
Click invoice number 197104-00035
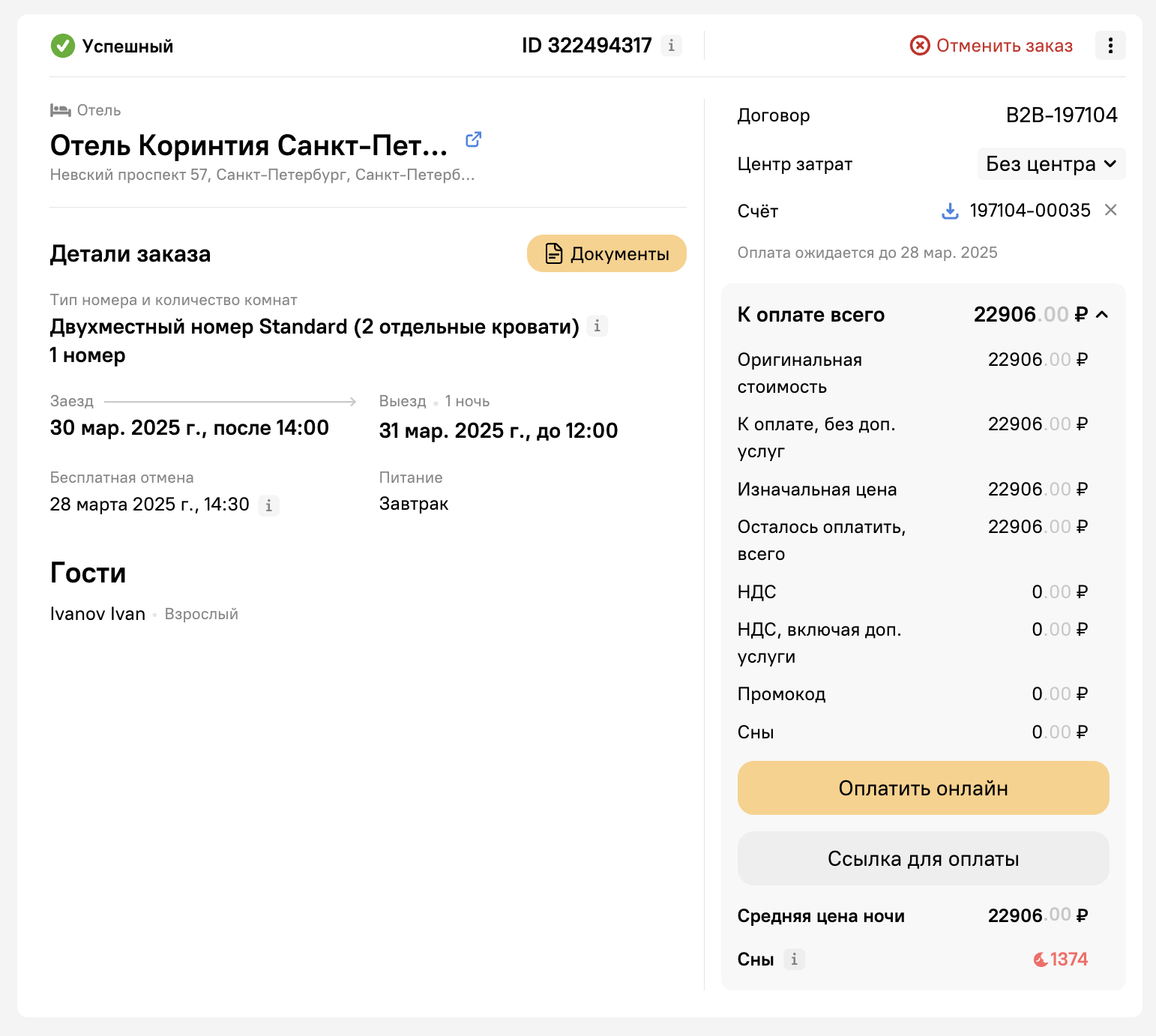(x=1030, y=211)
